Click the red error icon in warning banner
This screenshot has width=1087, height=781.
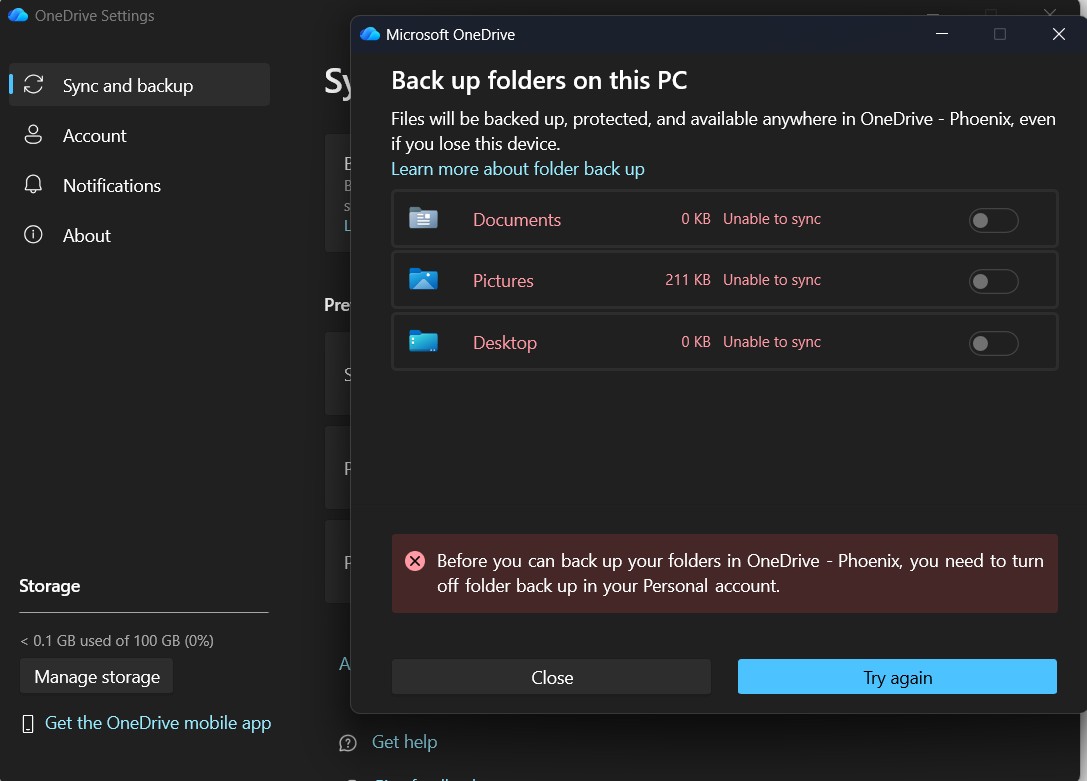click(x=416, y=561)
